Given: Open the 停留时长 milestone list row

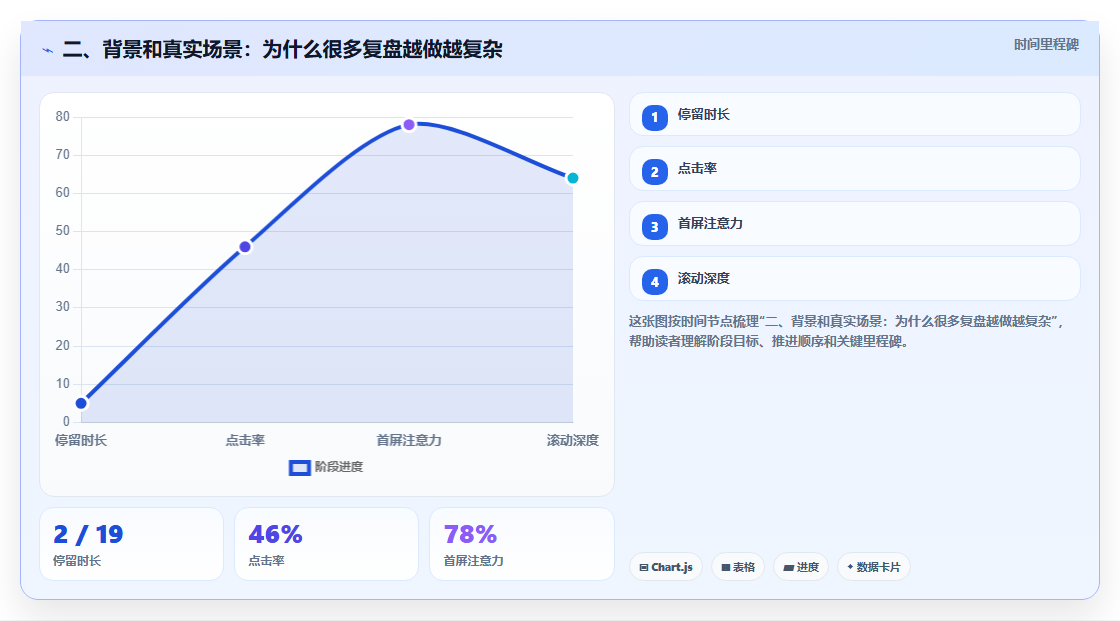Looking at the screenshot, I should pyautogui.click(x=854, y=114).
